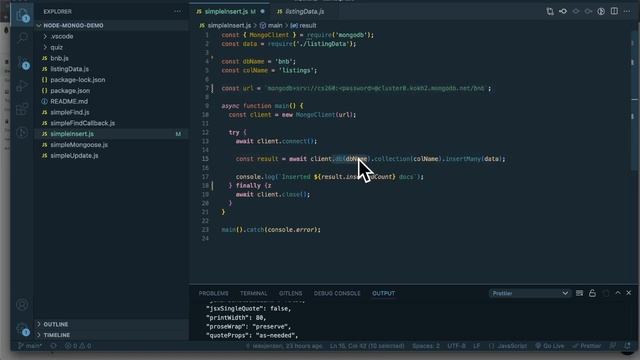Click errors and warnings count in status bar
Viewport: 640px width, 360px height.
pyautogui.click(x=78, y=346)
